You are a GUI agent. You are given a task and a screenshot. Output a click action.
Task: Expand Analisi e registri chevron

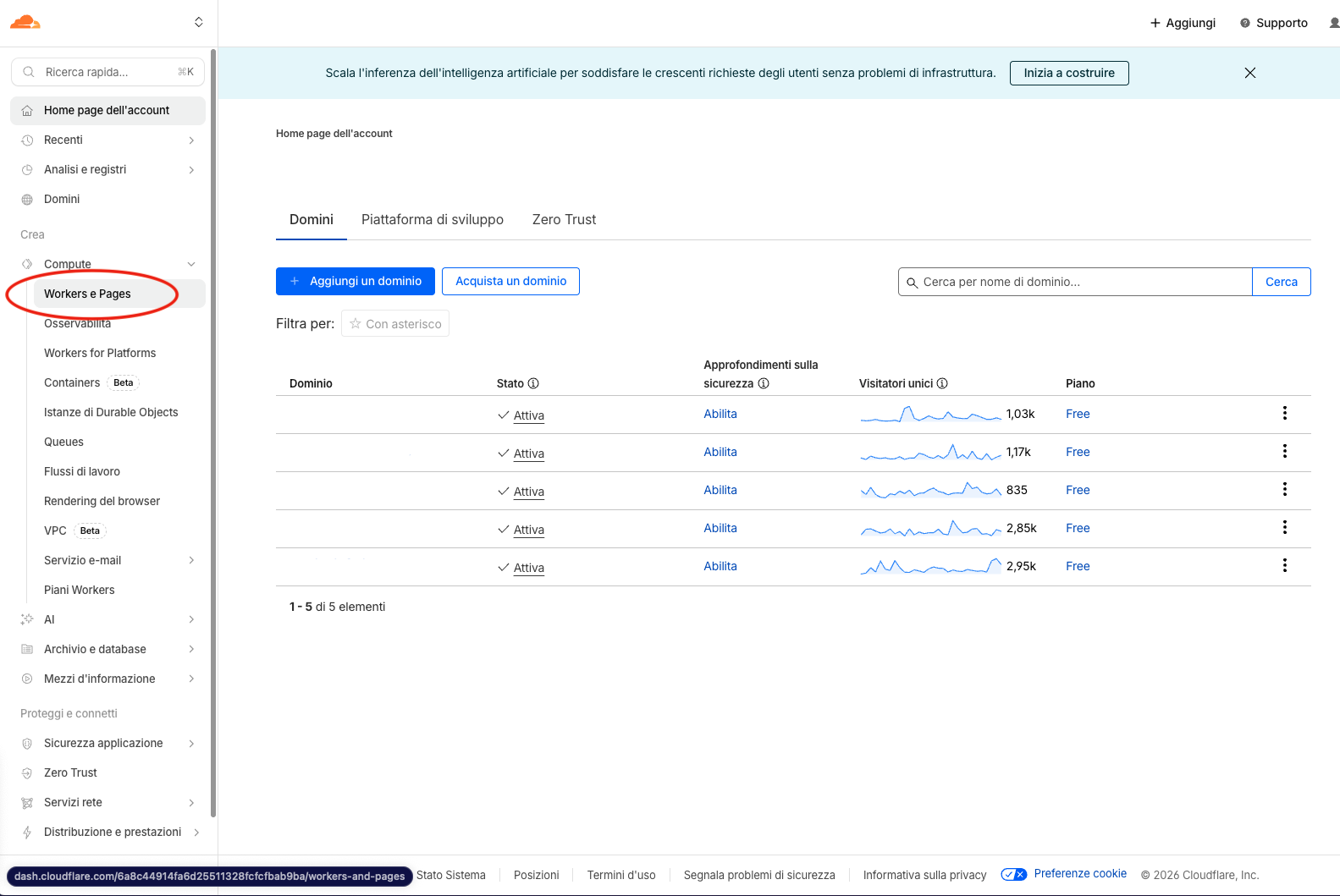[x=192, y=170]
